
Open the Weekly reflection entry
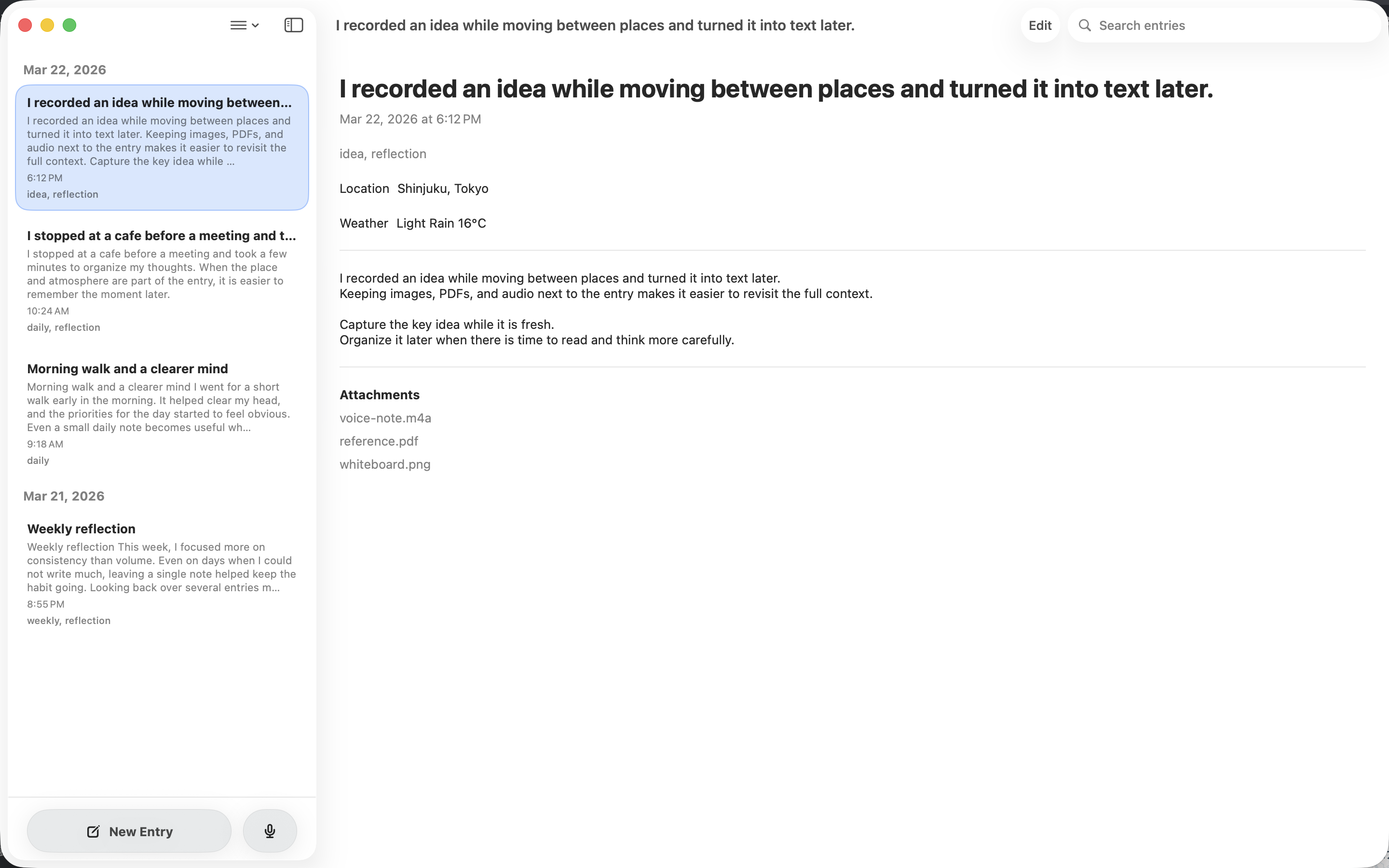click(x=162, y=573)
